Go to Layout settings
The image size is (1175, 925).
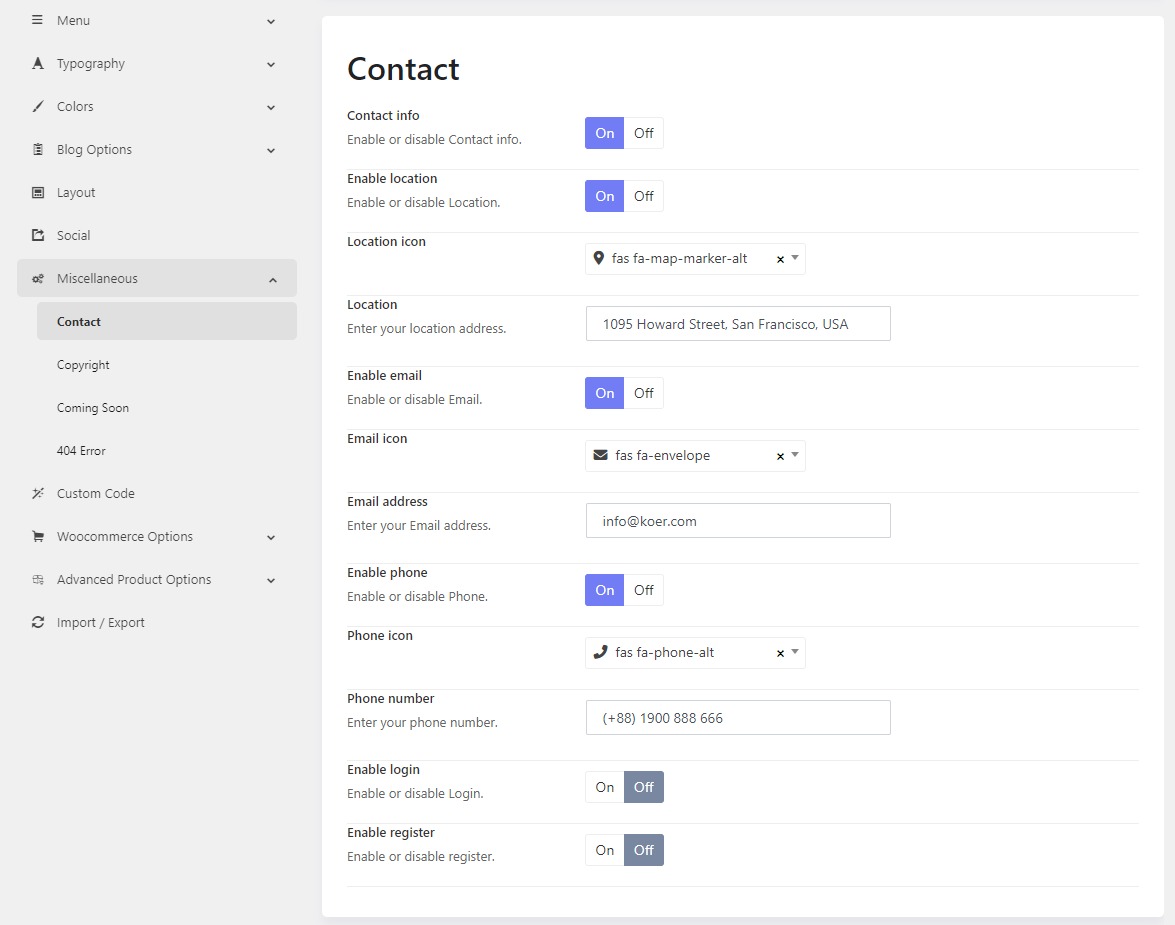76,193
